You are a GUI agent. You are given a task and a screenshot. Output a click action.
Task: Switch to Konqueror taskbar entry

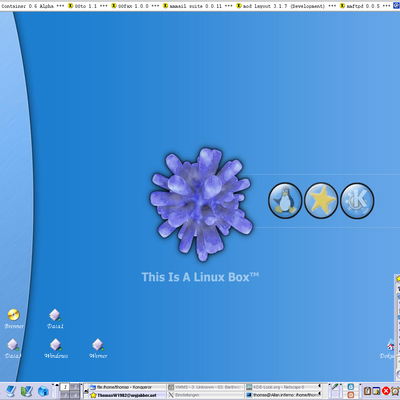[x=128, y=387]
